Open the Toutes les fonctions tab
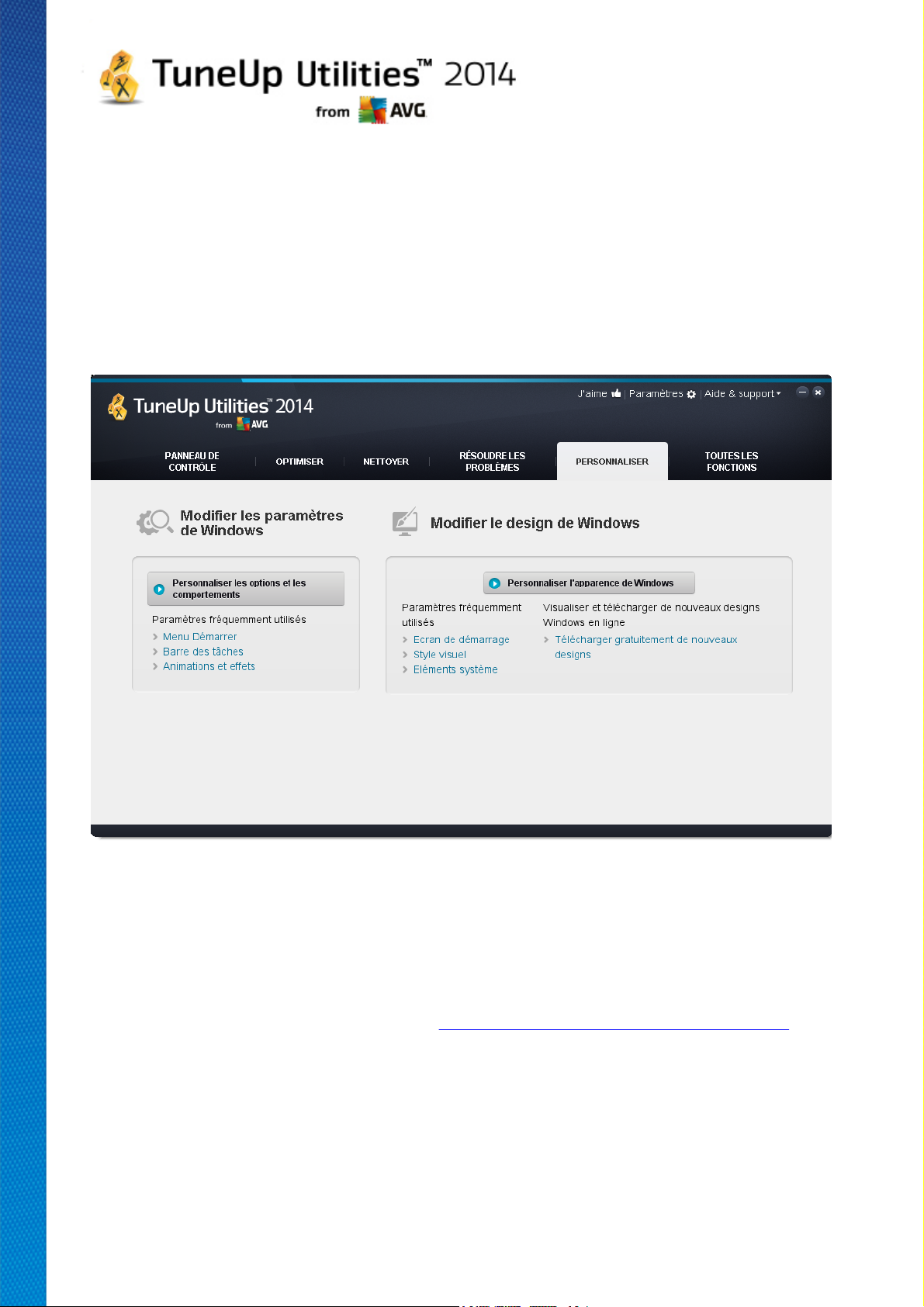 tap(732, 462)
